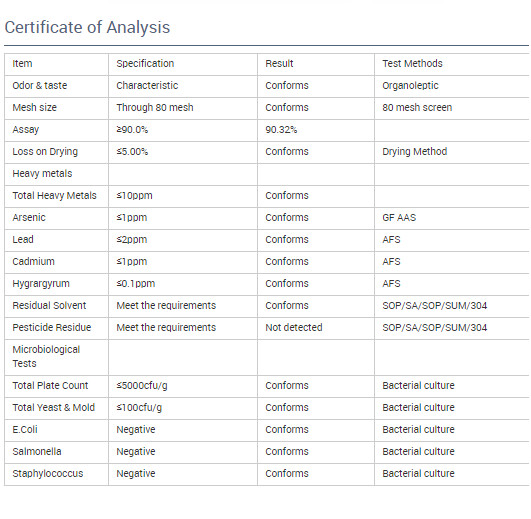Image resolution: width=531 pixels, height=519 pixels.
Task: Click the Arsenic row label
Action: [29, 218]
